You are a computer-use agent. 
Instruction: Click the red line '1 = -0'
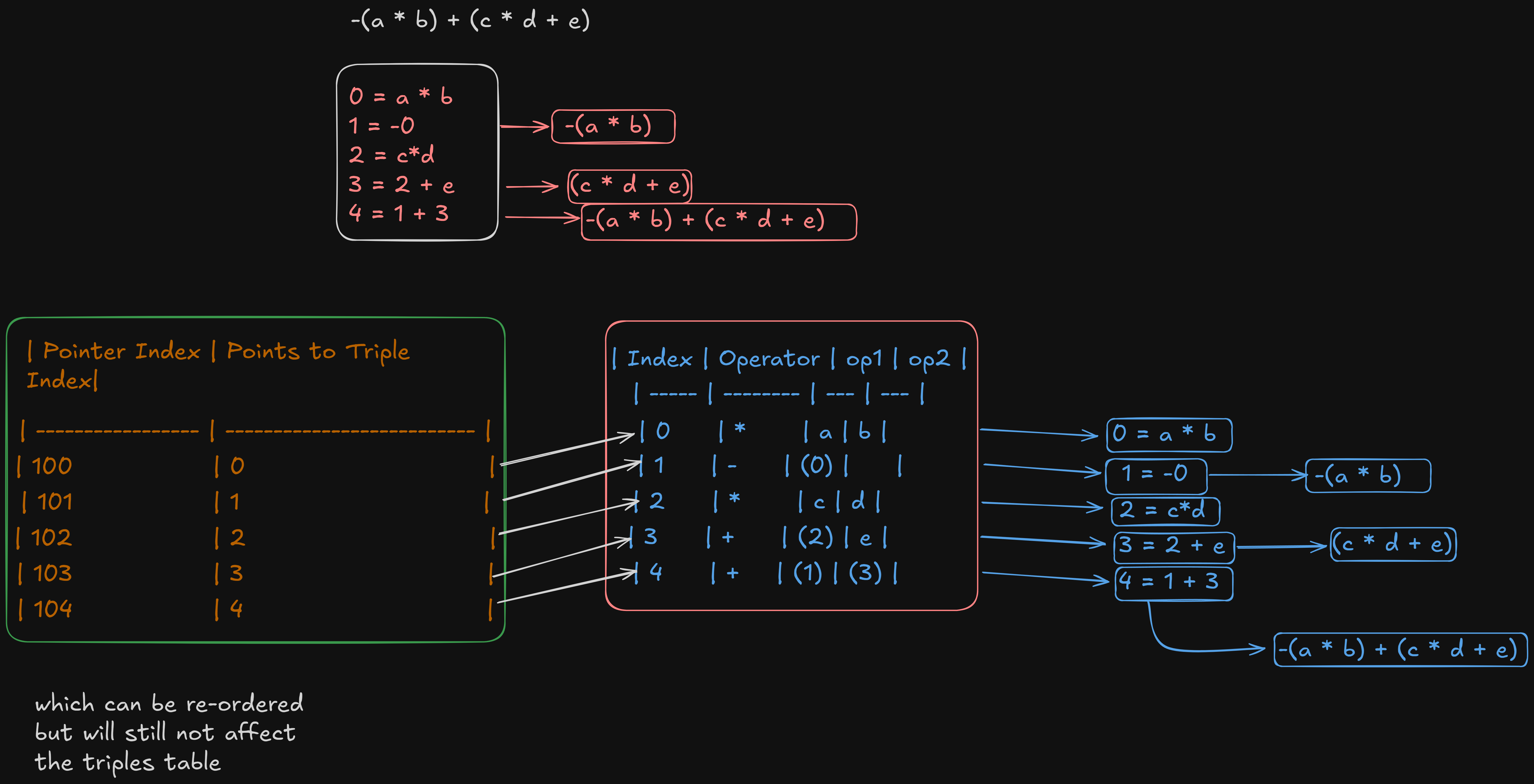(381, 126)
